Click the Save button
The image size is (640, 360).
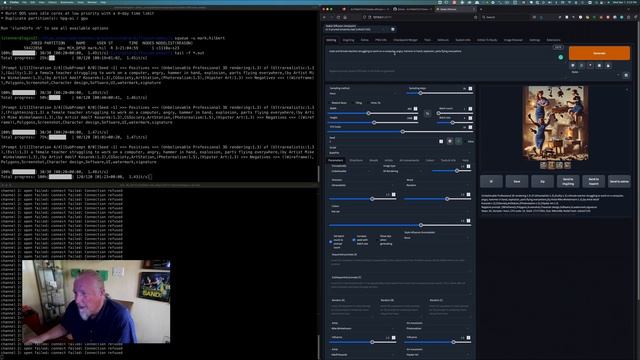pyautogui.click(x=517, y=181)
